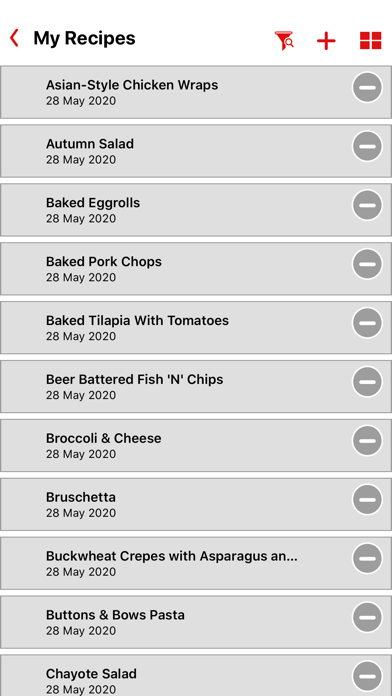The width and height of the screenshot is (392, 696).
Task: Delete the Autumn Salad recipe
Action: 367,146
